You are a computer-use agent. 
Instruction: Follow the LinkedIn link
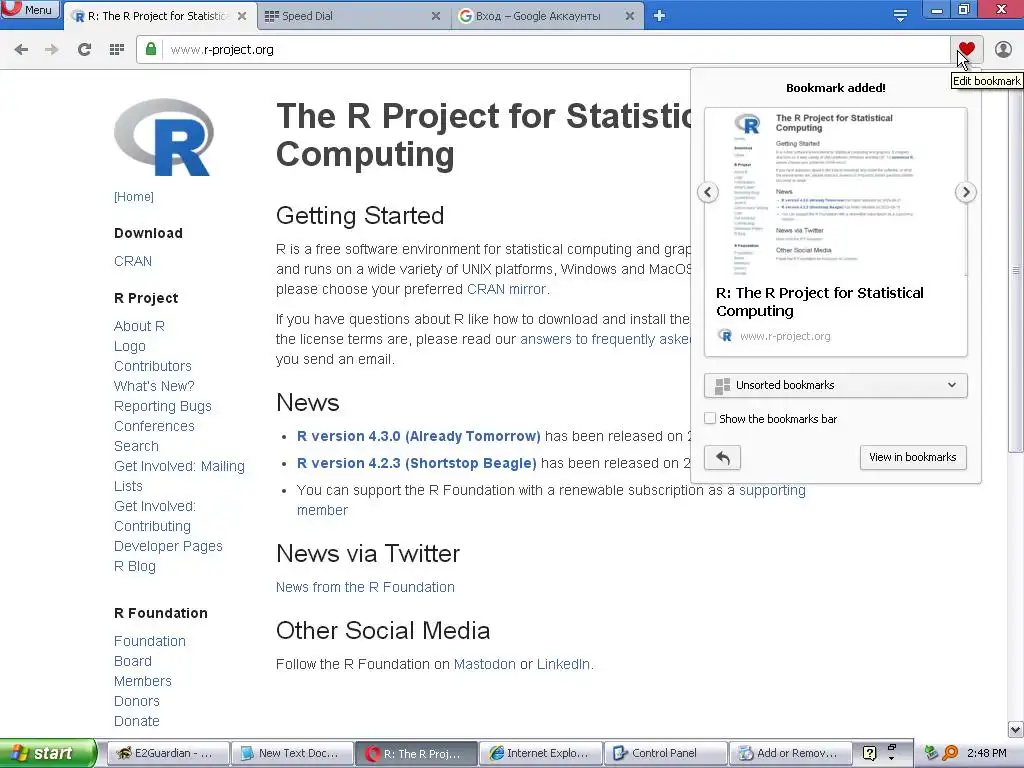(x=564, y=664)
